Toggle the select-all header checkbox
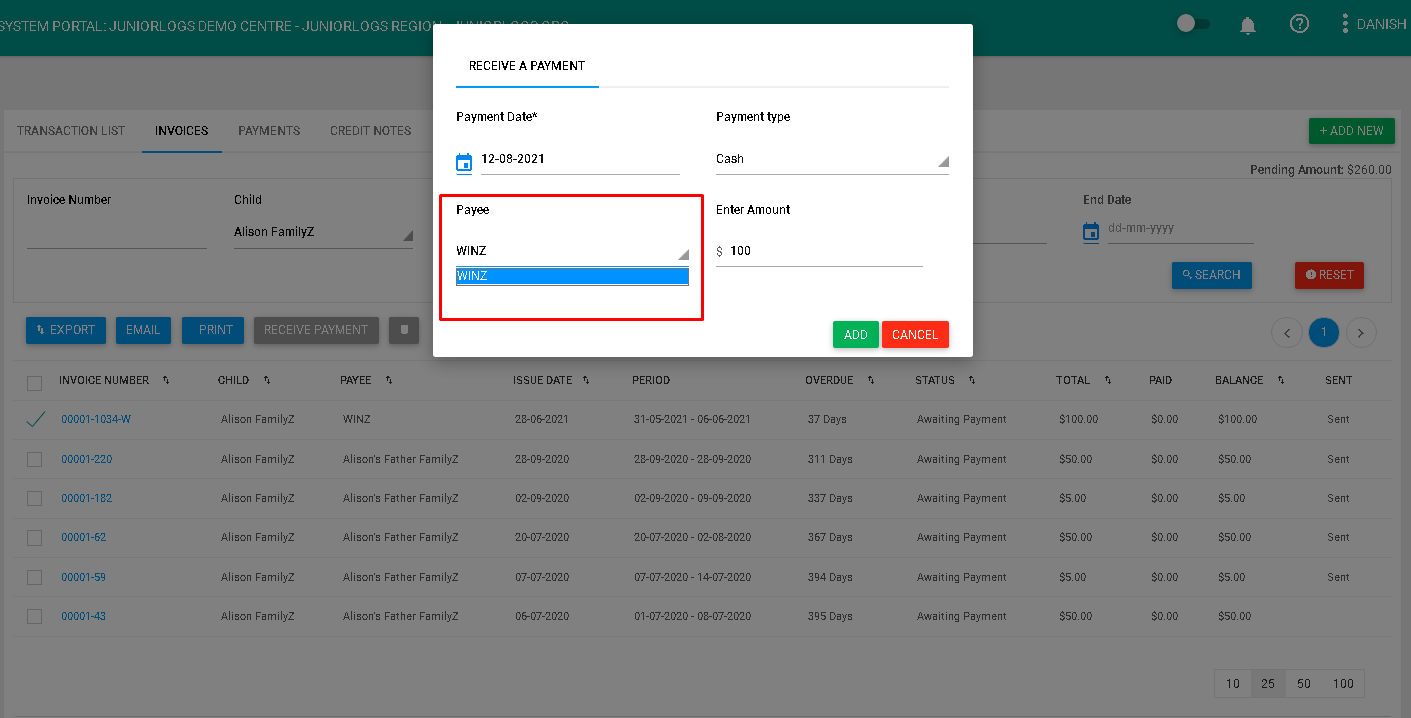Screen dimensions: 1411x718 [x=35, y=383]
